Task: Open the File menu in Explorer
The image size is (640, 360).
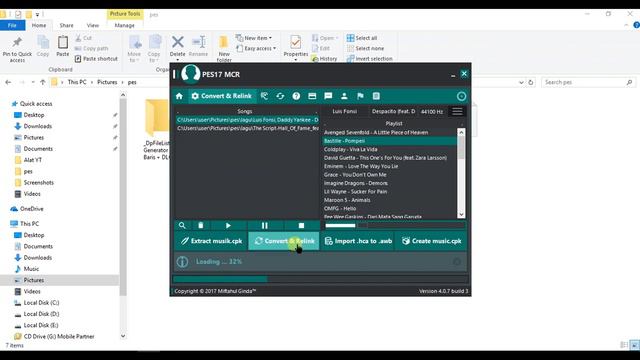Action: tap(12, 25)
